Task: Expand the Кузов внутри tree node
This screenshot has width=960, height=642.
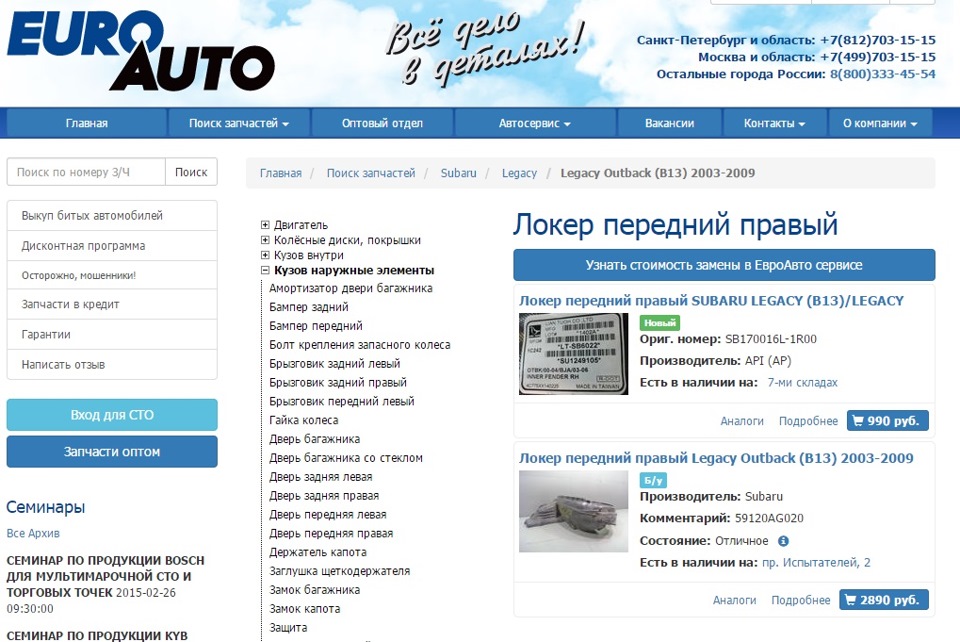Action: pyautogui.click(x=265, y=255)
